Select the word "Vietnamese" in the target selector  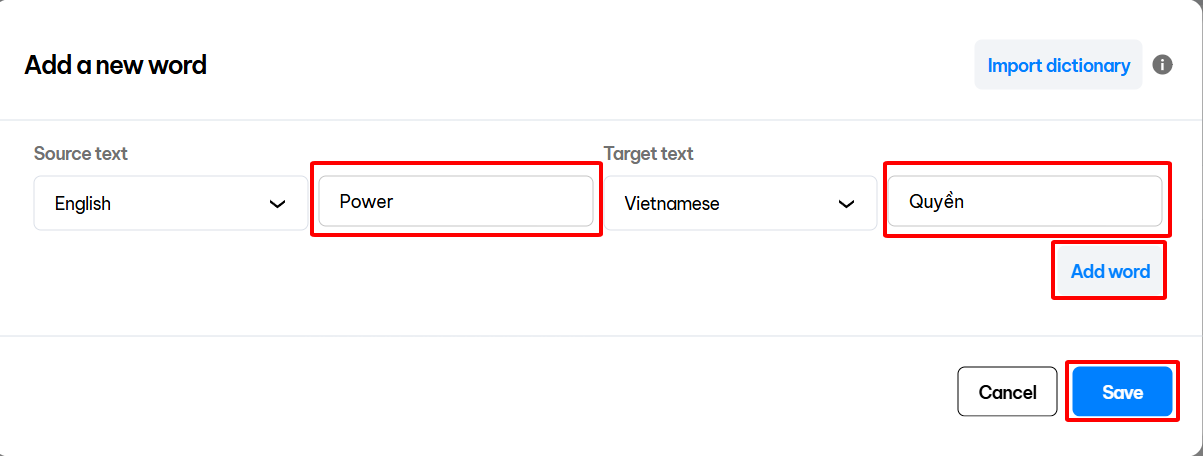click(x=672, y=204)
